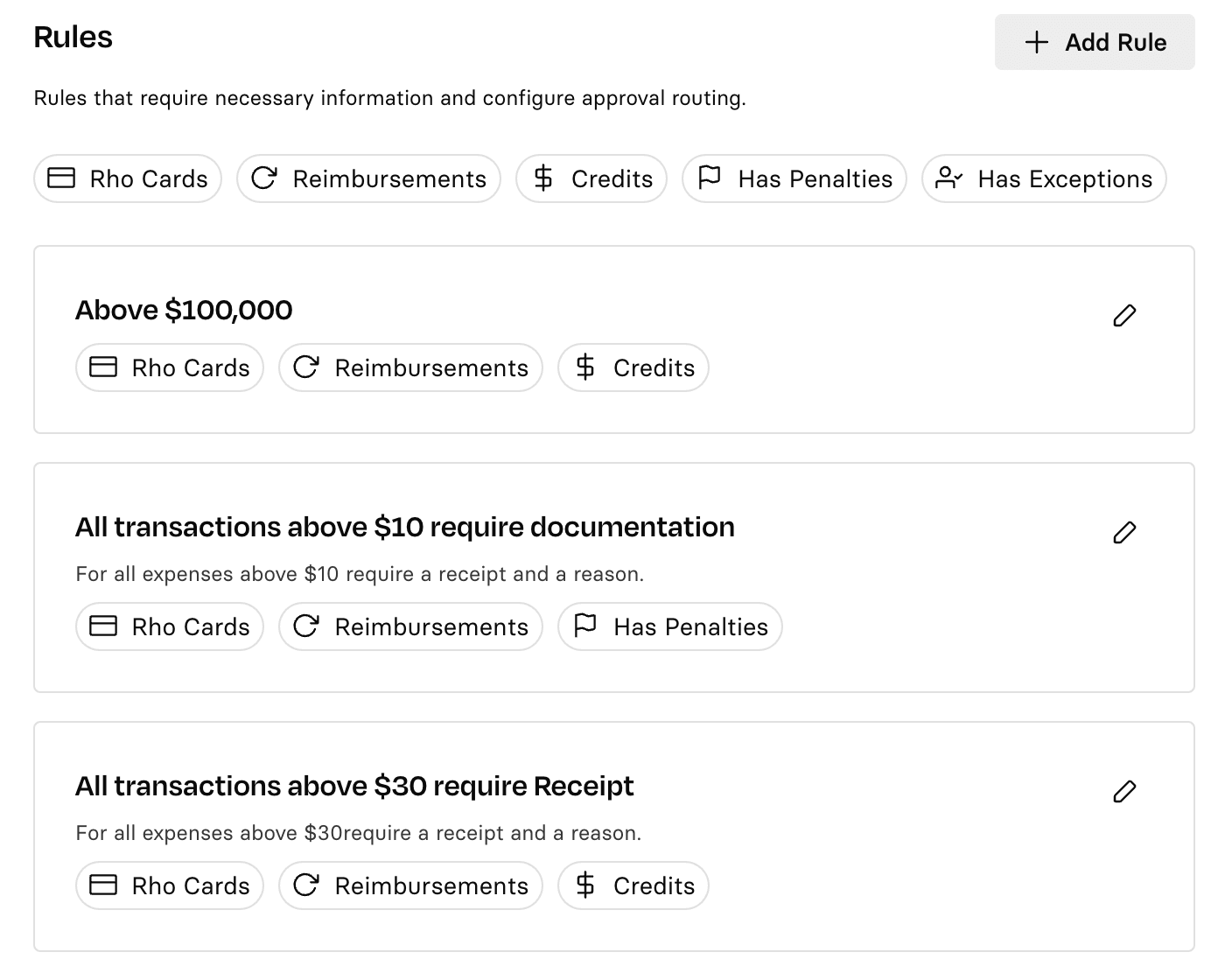Select the Rho Cards tag on the $100,000 rule
The height and width of the screenshot is (966, 1232).
tap(169, 367)
